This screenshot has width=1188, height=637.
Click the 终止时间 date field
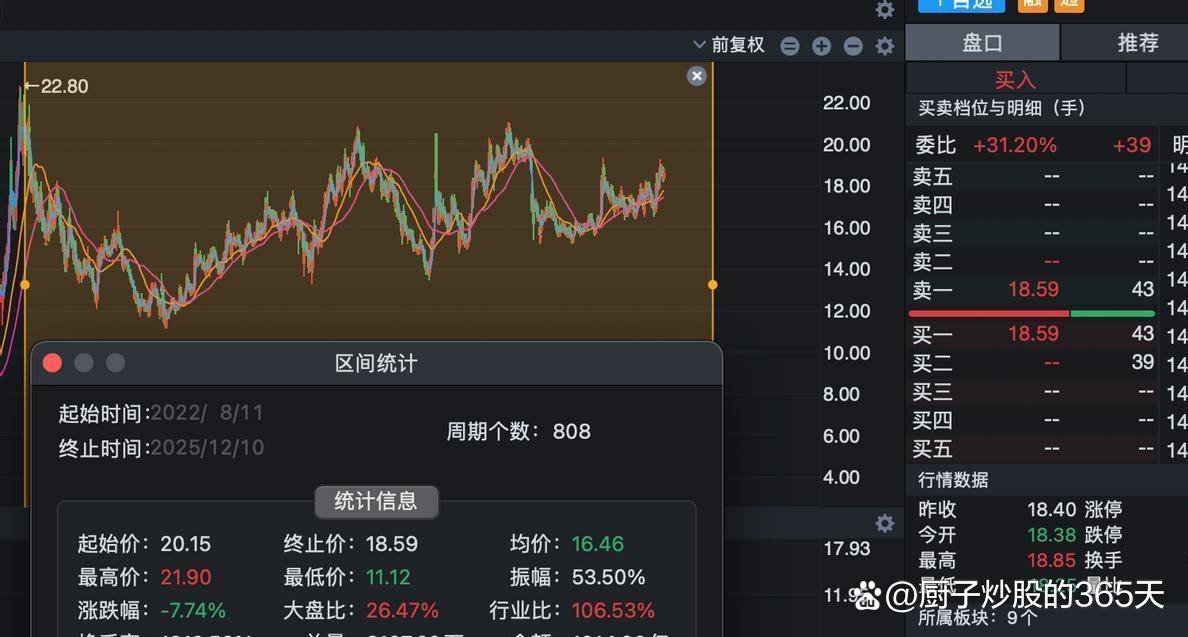click(x=207, y=448)
